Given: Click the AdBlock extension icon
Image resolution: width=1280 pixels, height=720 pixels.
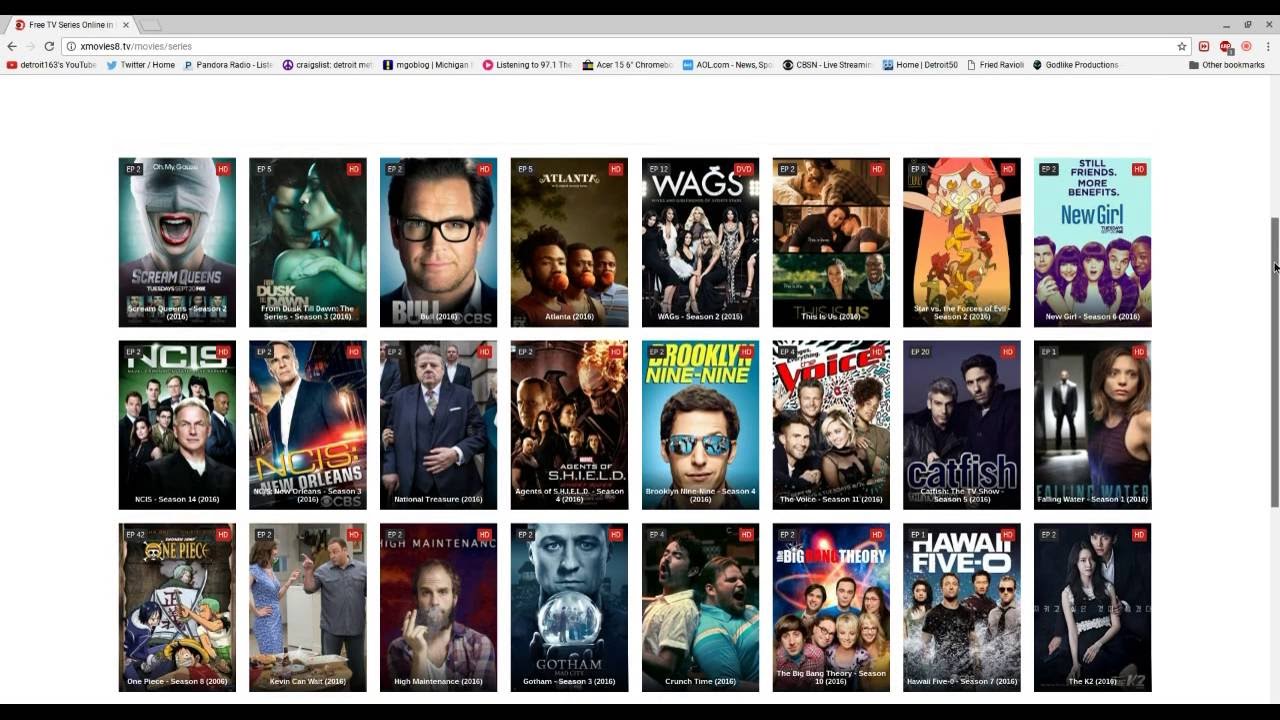Looking at the screenshot, I should (1225, 46).
